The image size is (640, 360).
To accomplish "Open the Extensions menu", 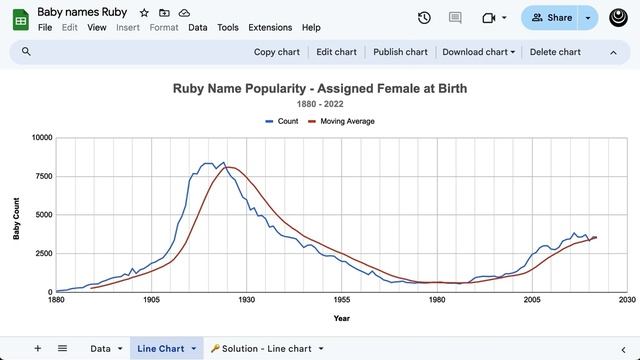I will [x=270, y=27].
